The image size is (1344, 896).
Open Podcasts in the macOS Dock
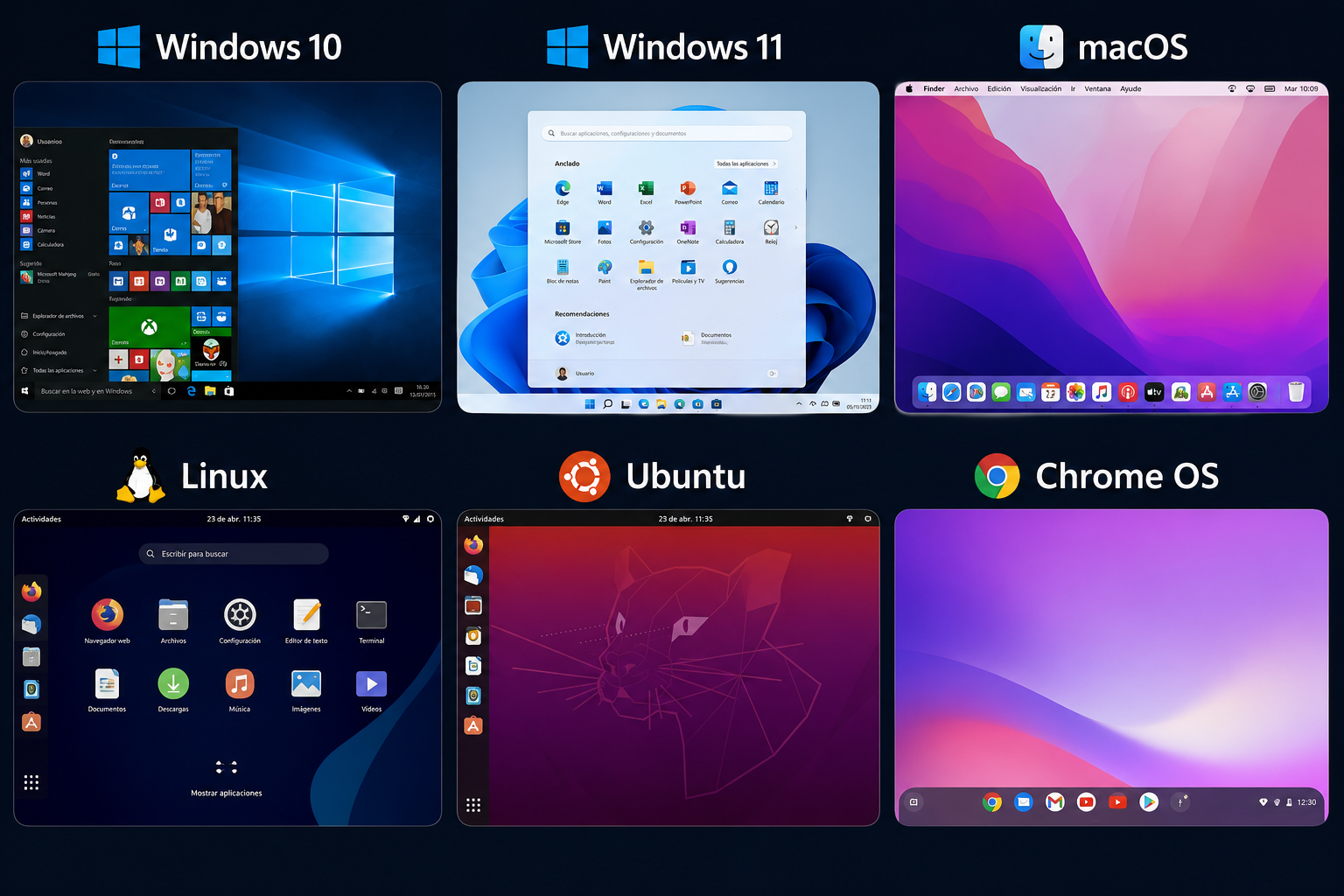tap(1128, 392)
